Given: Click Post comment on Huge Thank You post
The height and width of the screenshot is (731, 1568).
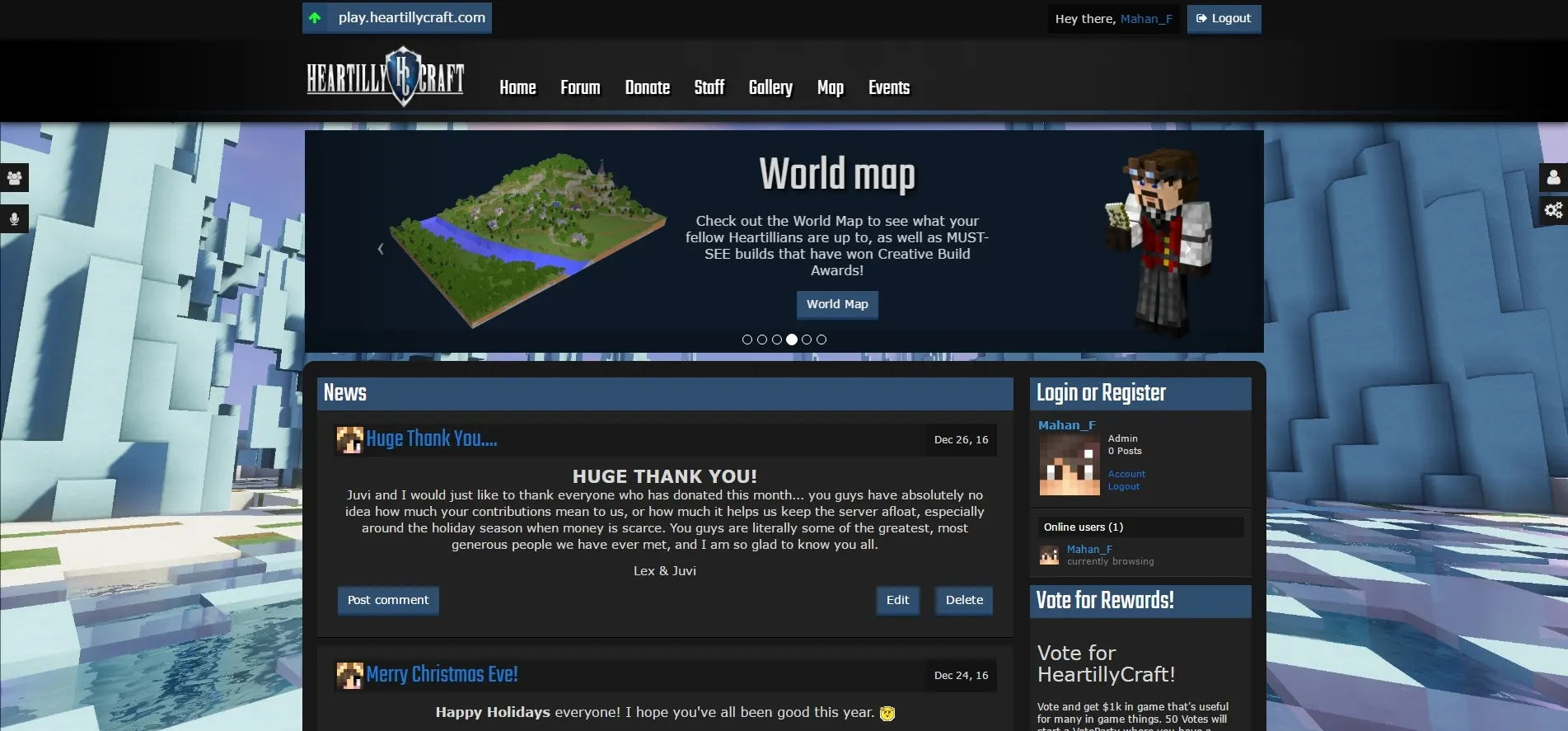Looking at the screenshot, I should point(388,600).
